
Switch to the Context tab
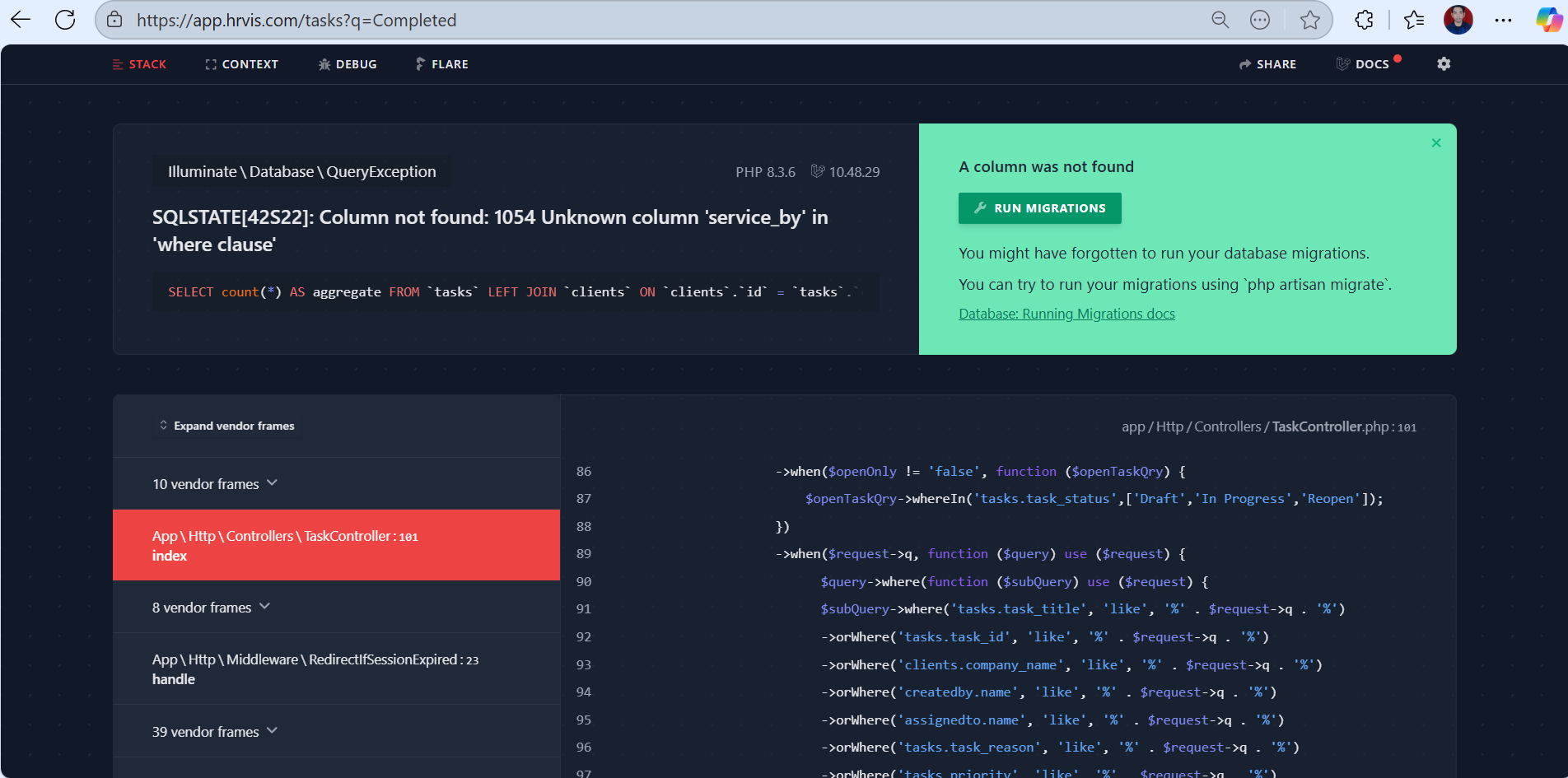pos(241,64)
